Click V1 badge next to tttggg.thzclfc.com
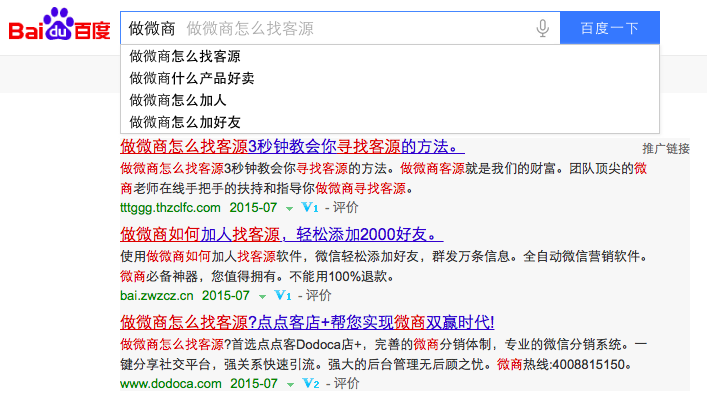Image resolution: width=707 pixels, height=407 pixels. [309, 208]
